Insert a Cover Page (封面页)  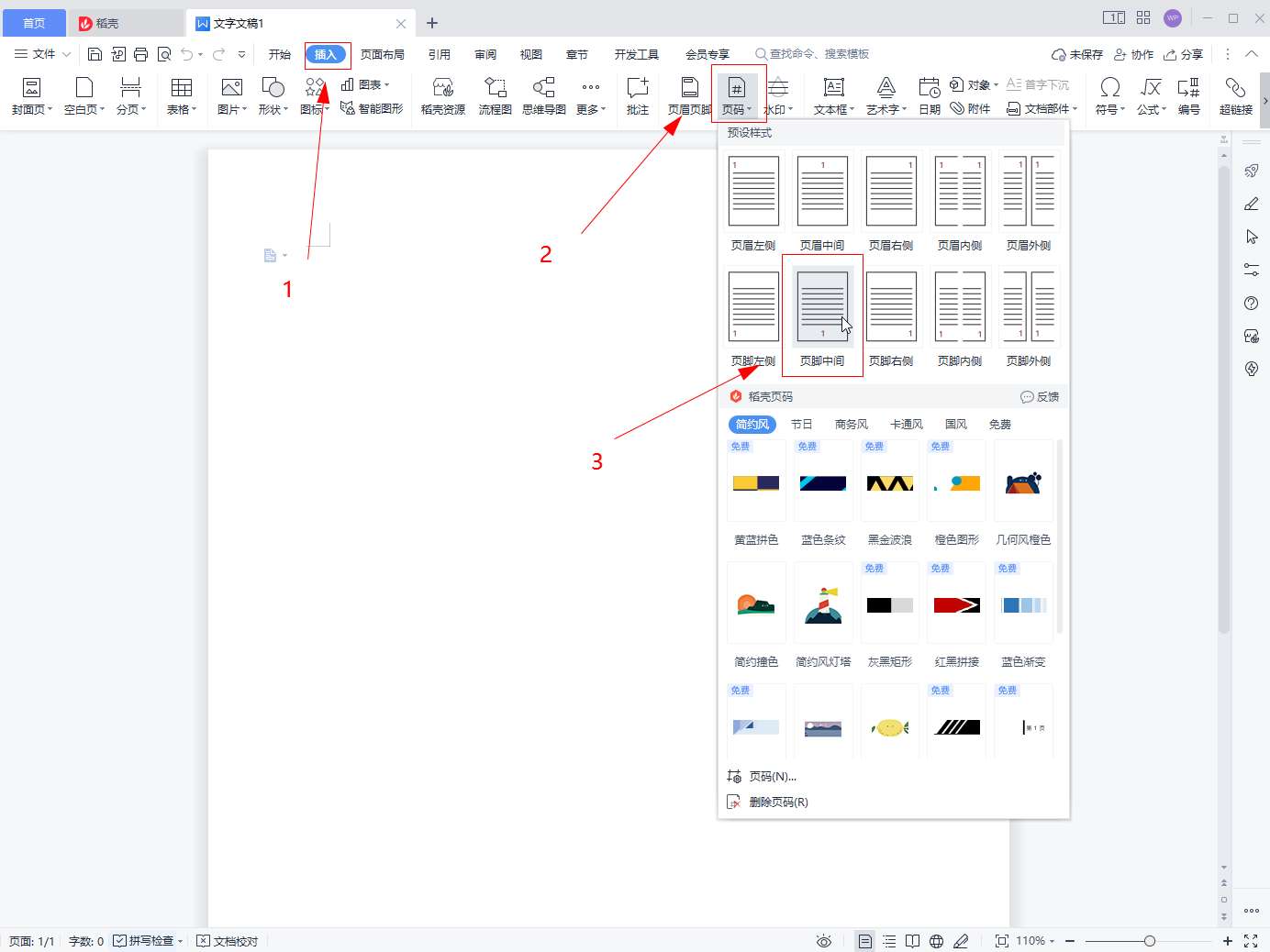[32, 96]
